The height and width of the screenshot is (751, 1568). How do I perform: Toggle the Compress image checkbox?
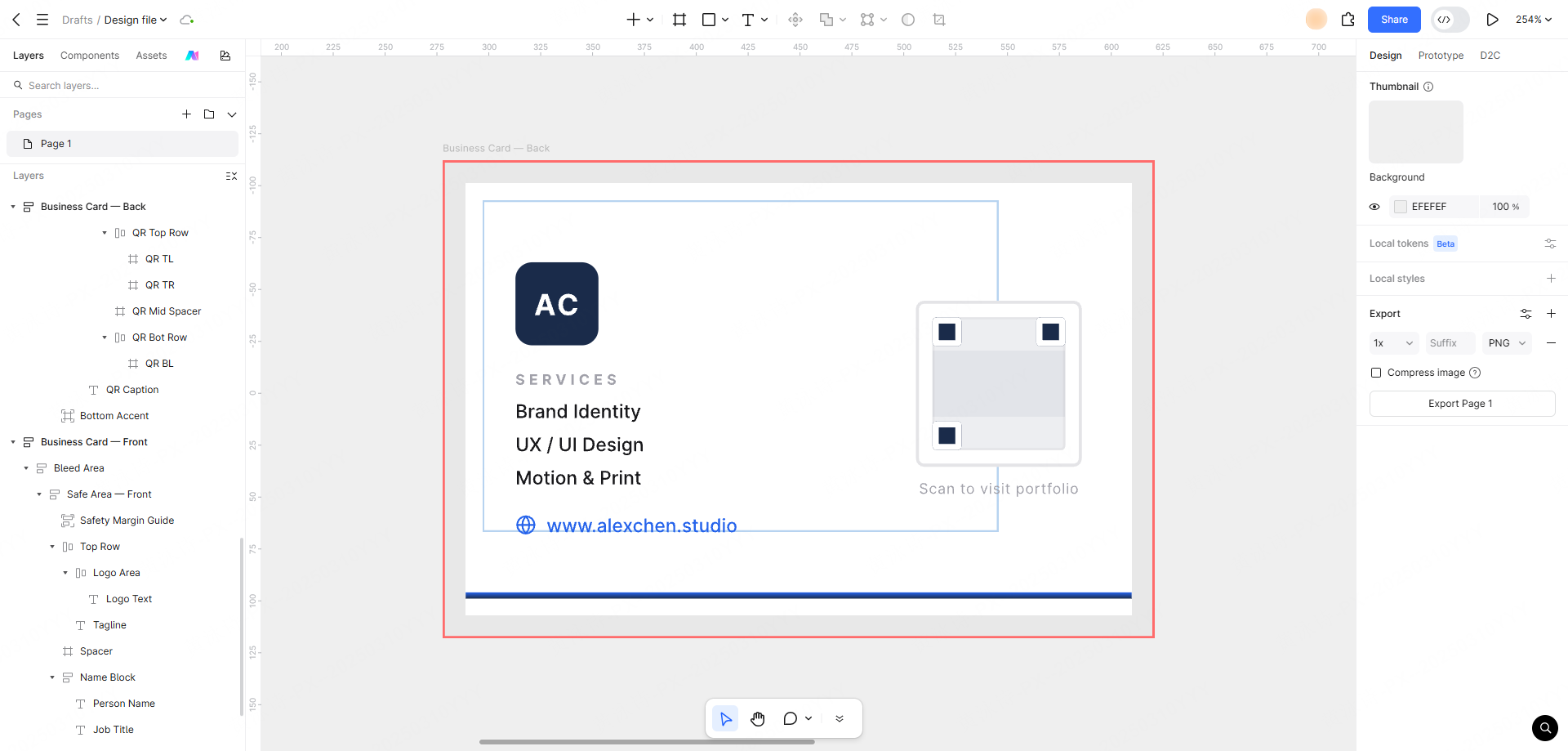1376,373
